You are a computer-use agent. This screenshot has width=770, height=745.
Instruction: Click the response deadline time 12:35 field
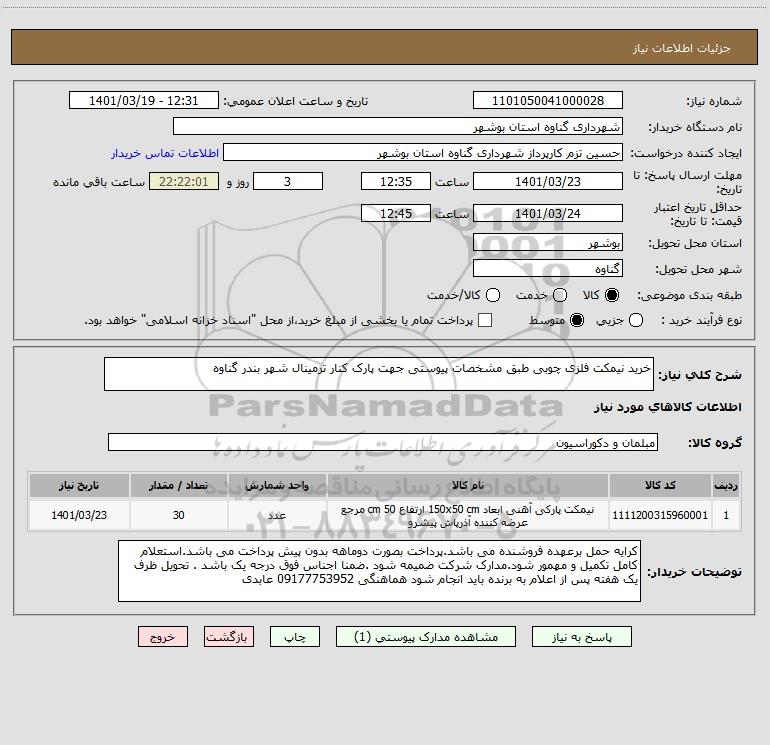396,181
